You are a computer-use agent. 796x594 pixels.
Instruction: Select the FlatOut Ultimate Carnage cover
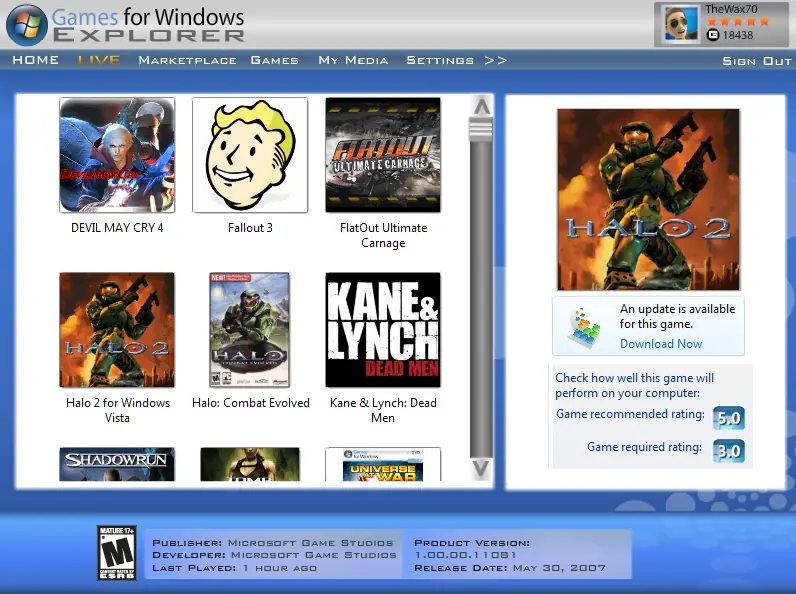tap(383, 155)
